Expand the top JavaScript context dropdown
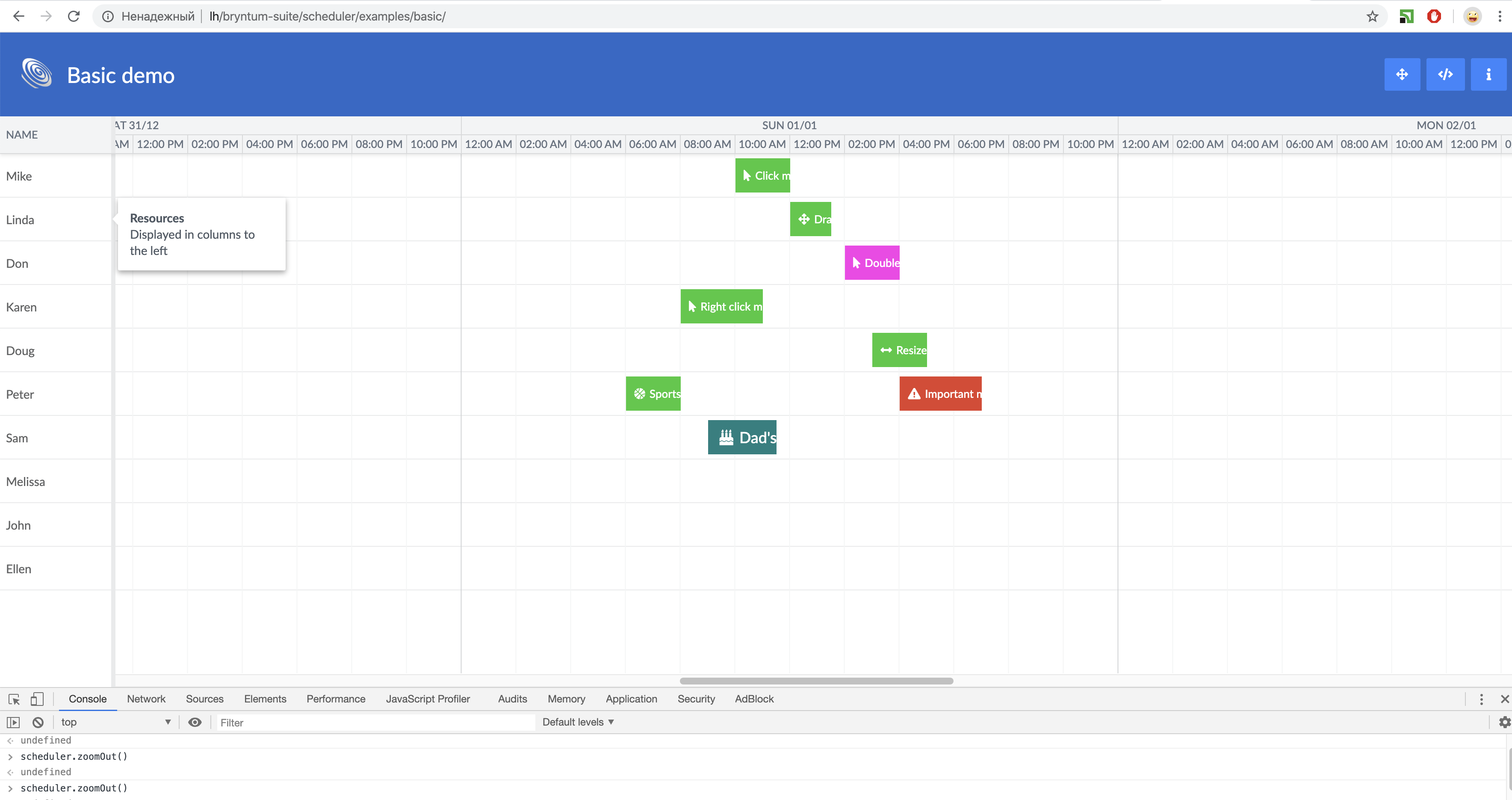Viewport: 1512px width, 800px height. [x=115, y=723]
